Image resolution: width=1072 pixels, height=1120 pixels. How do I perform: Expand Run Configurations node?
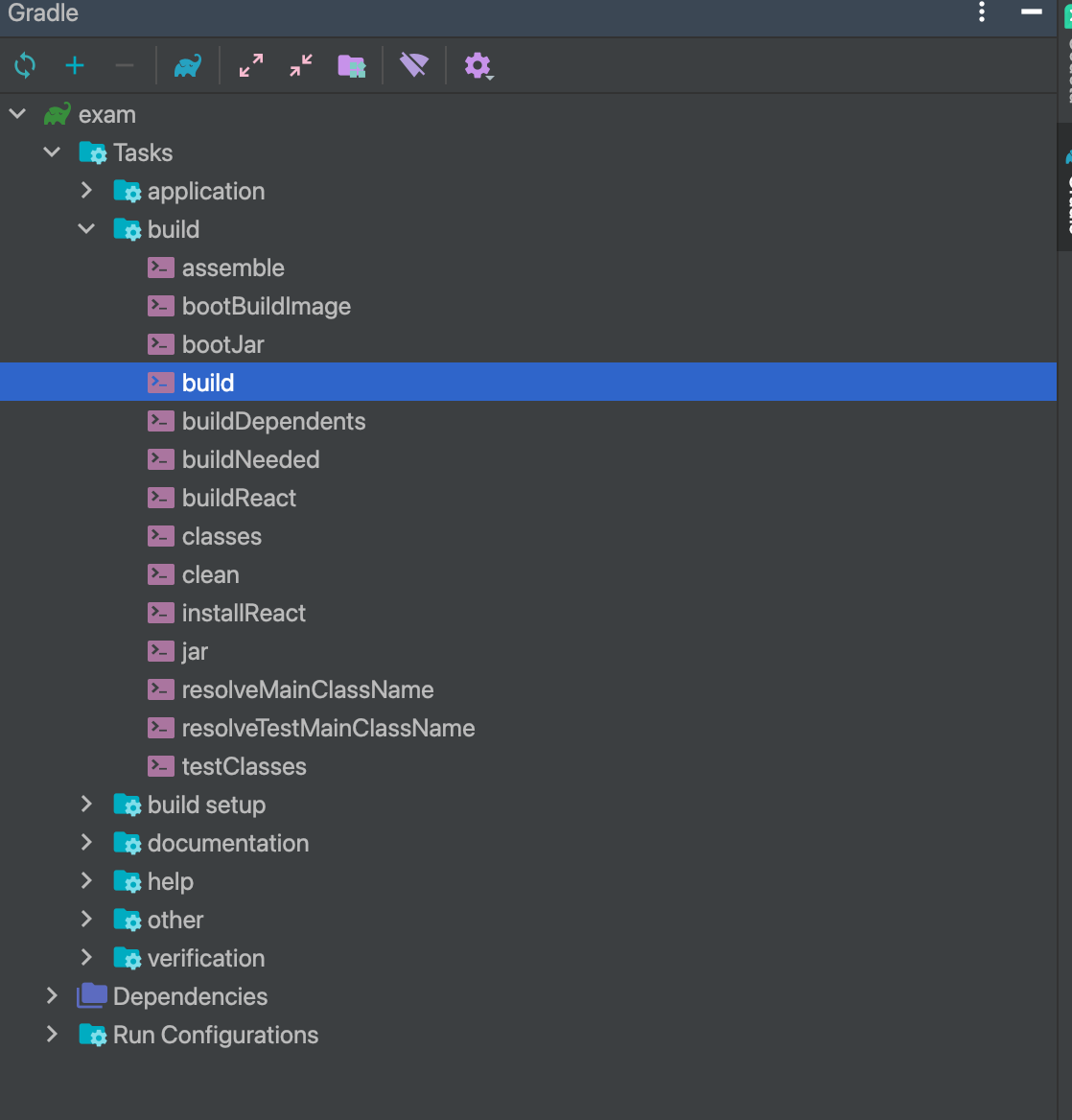(52, 1035)
